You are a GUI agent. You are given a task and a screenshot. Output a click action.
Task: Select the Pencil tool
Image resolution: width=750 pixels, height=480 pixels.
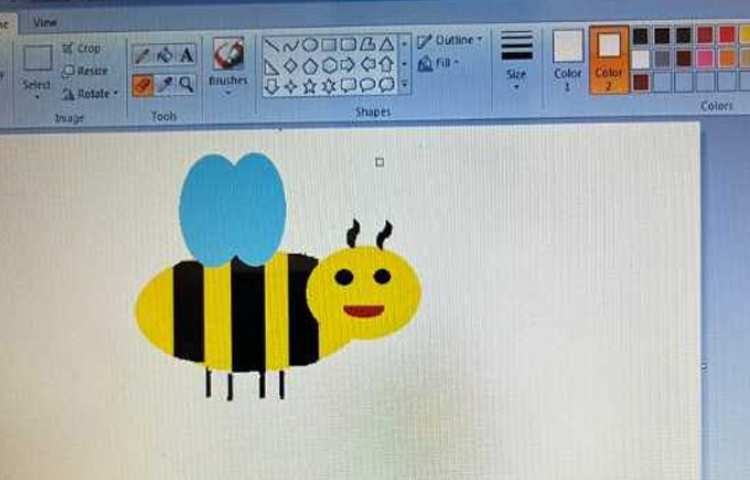pos(142,55)
